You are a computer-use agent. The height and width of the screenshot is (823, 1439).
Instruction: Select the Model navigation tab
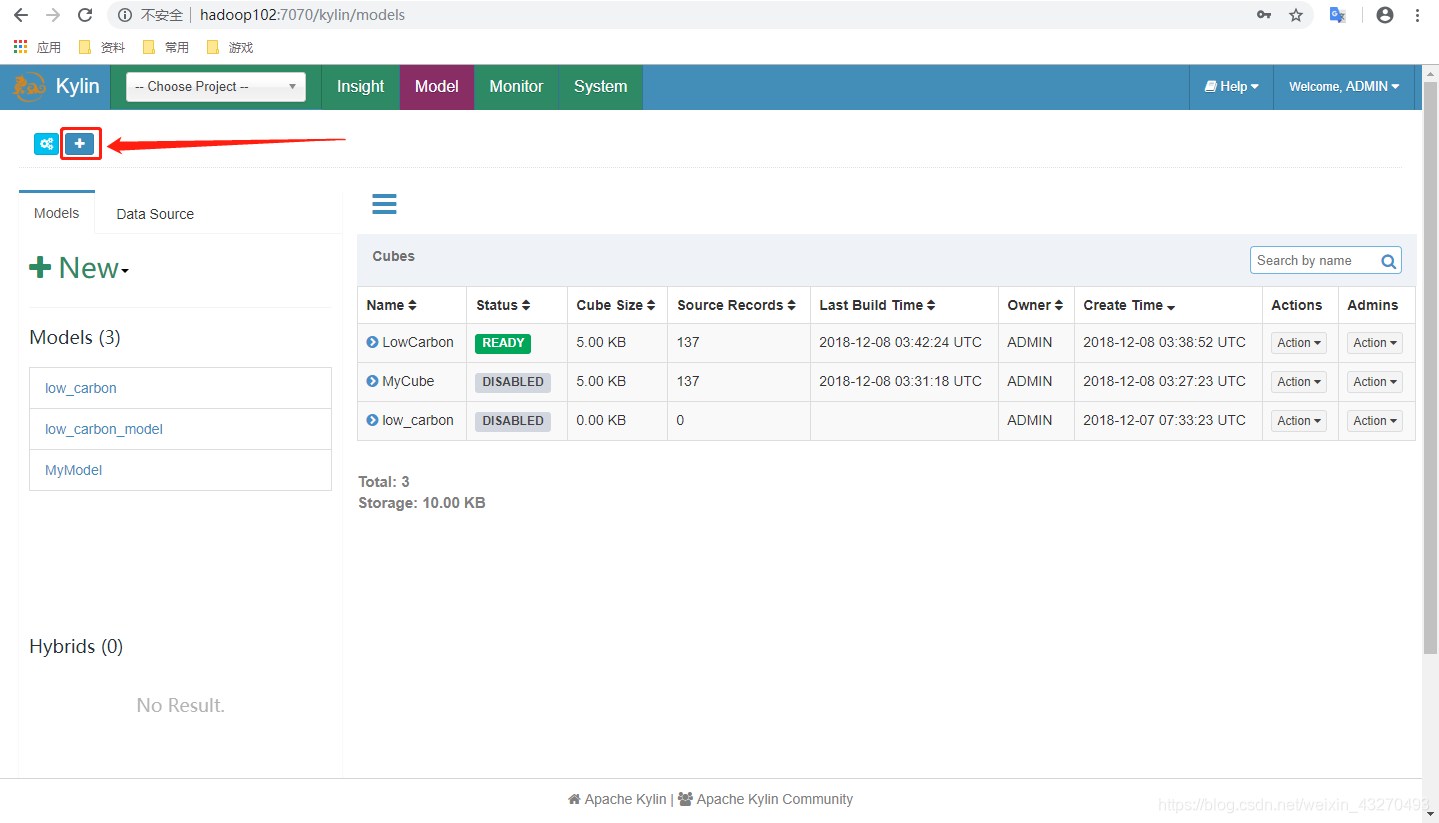(437, 87)
